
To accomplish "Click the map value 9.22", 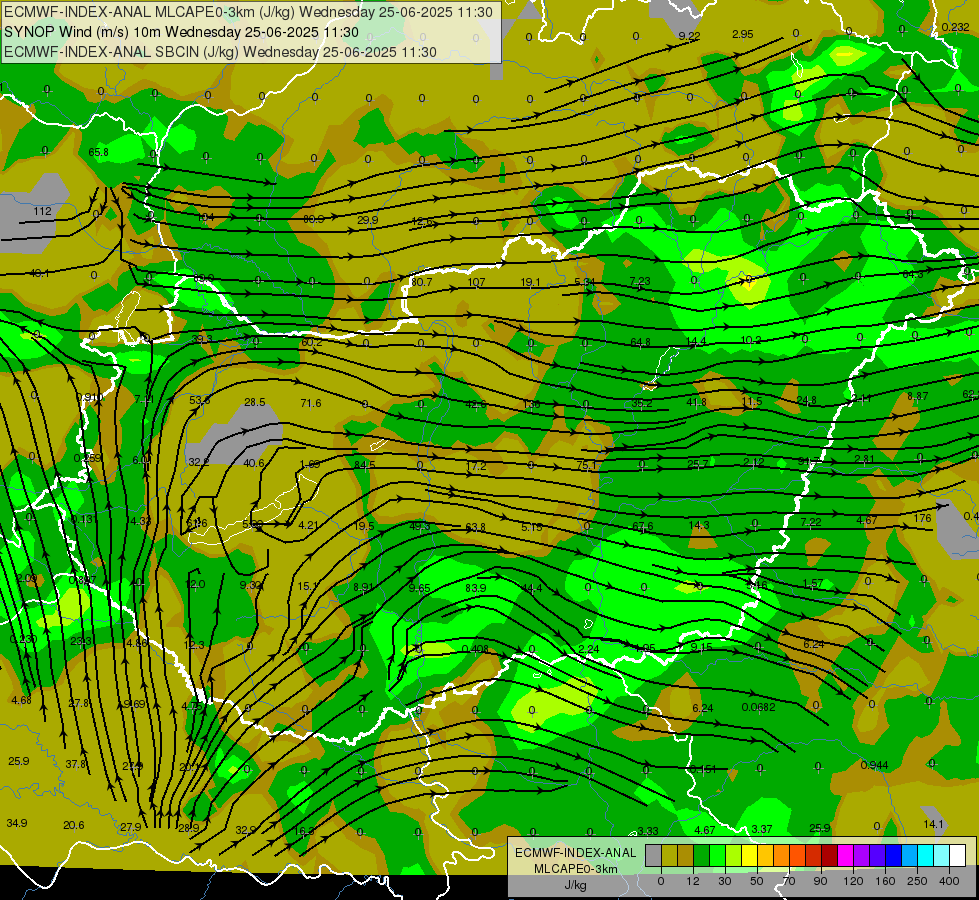I will (689, 36).
